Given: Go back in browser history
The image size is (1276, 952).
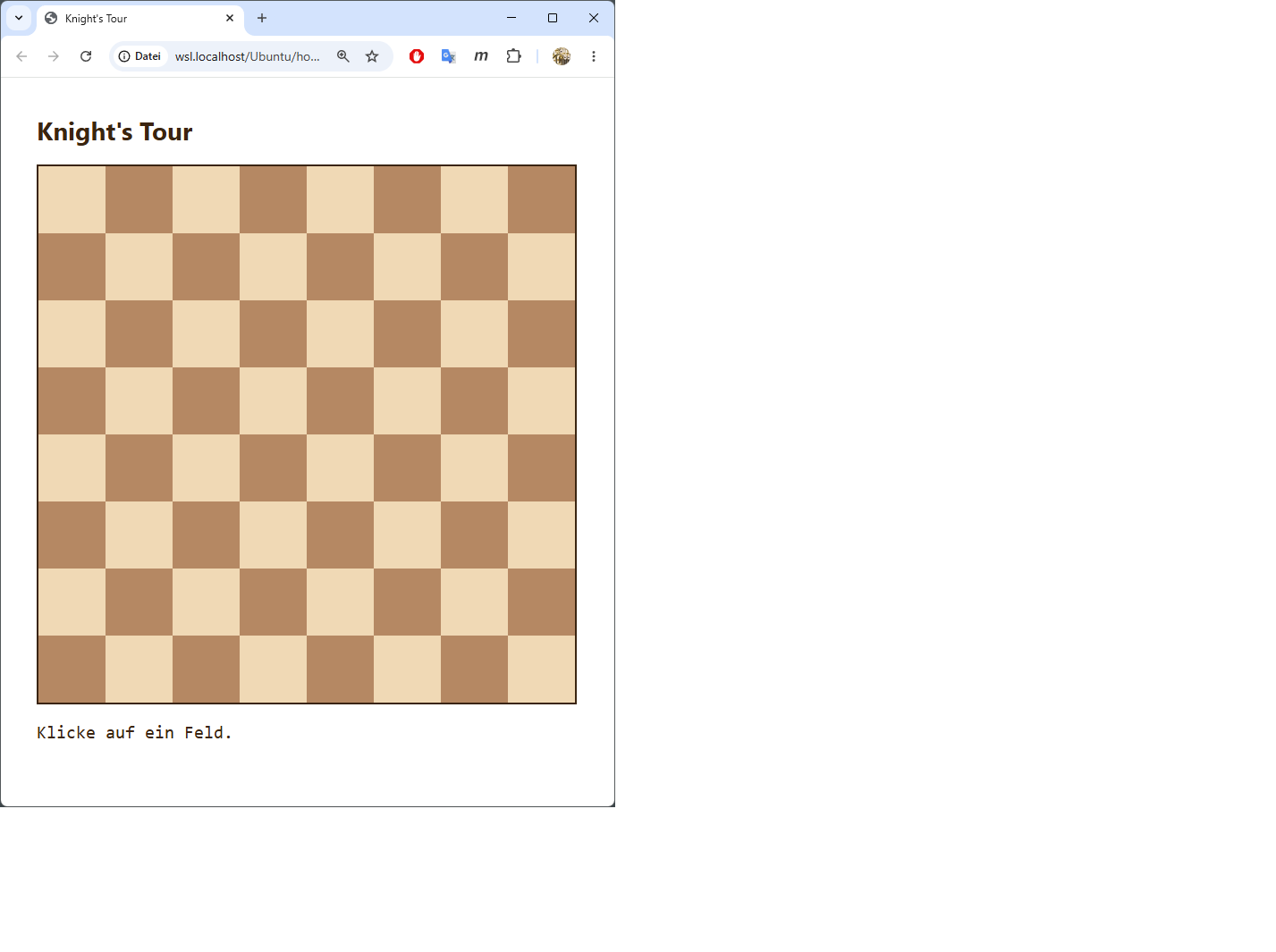Looking at the screenshot, I should pyautogui.click(x=21, y=56).
